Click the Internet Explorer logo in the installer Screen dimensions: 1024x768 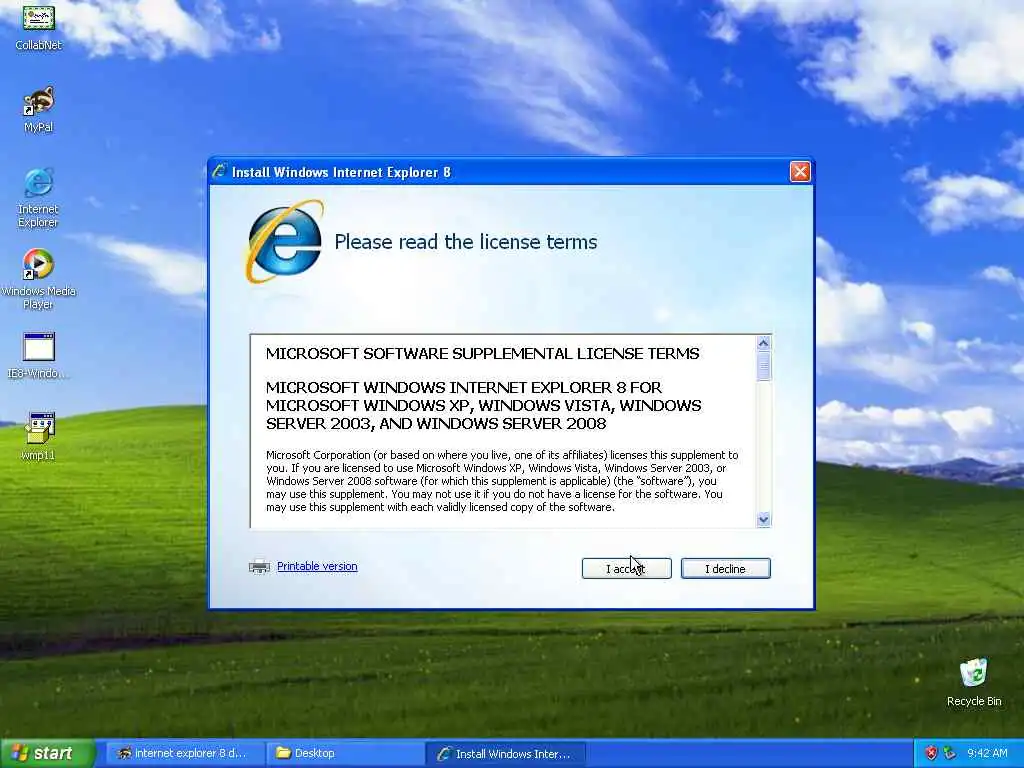point(285,242)
